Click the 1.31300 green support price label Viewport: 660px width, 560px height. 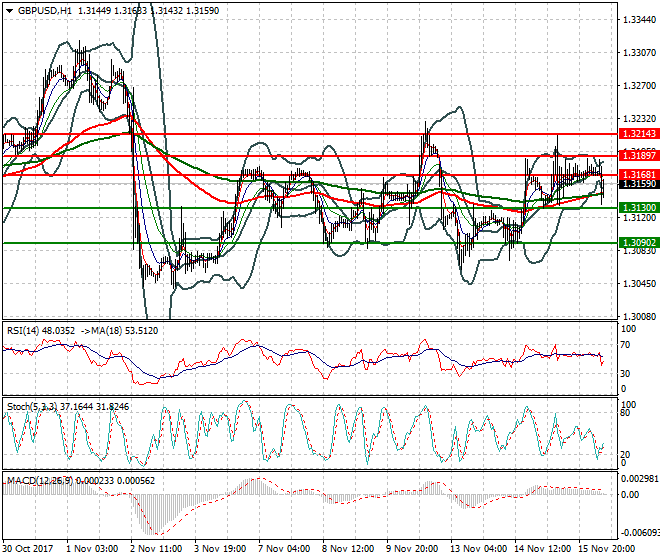[639, 208]
